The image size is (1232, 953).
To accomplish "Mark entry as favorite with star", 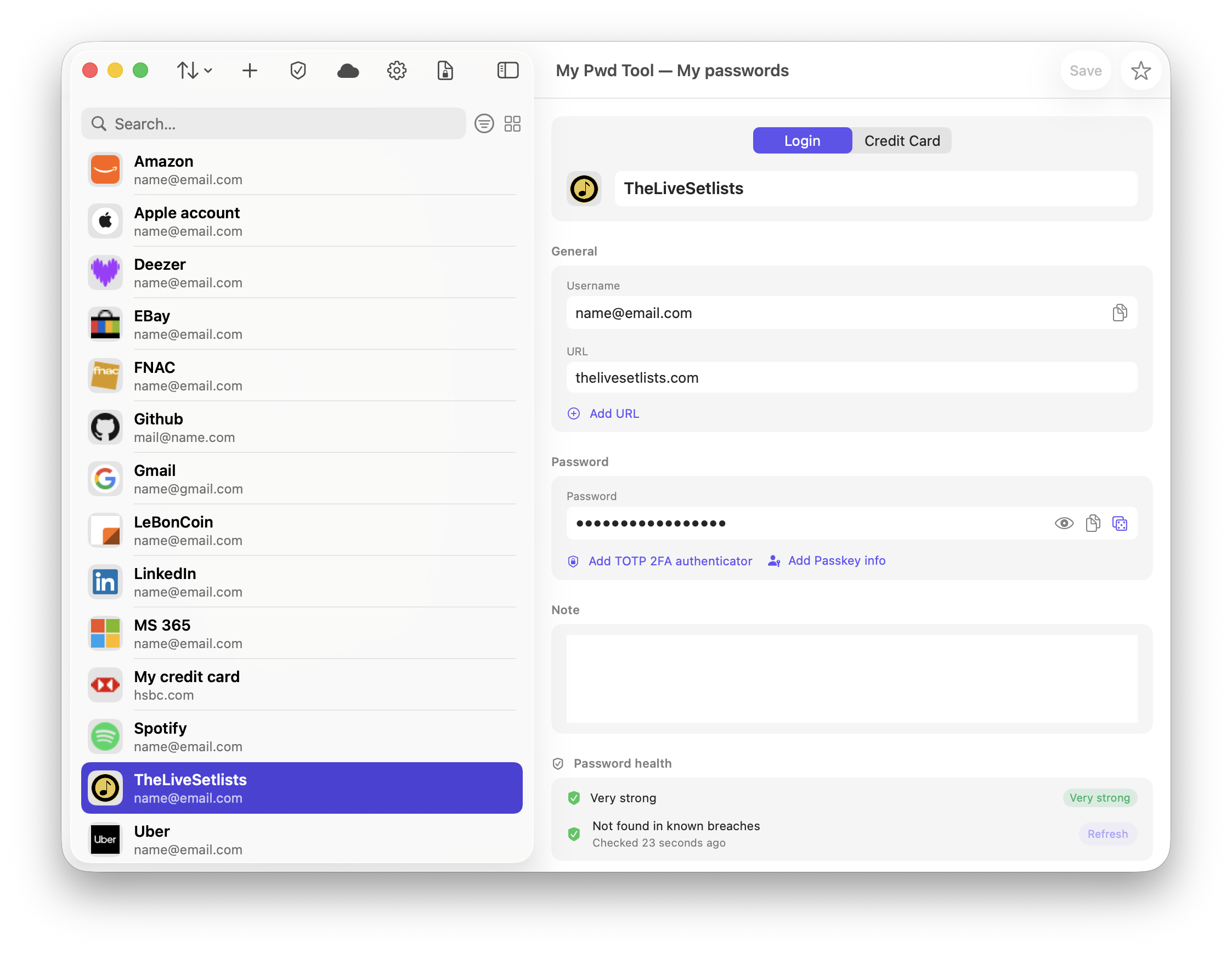I will pyautogui.click(x=1140, y=71).
